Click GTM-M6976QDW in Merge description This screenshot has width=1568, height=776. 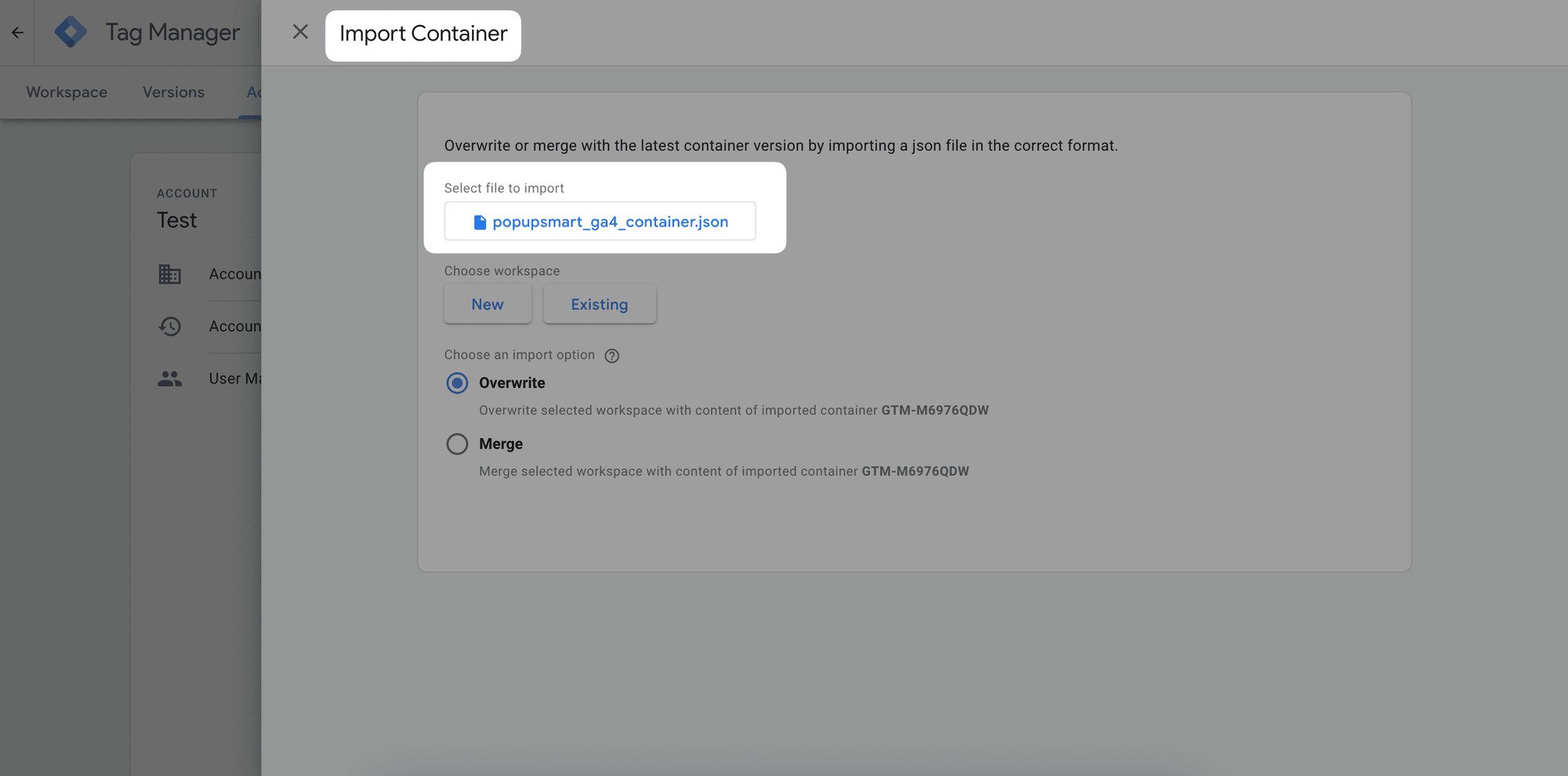pyautogui.click(x=915, y=471)
